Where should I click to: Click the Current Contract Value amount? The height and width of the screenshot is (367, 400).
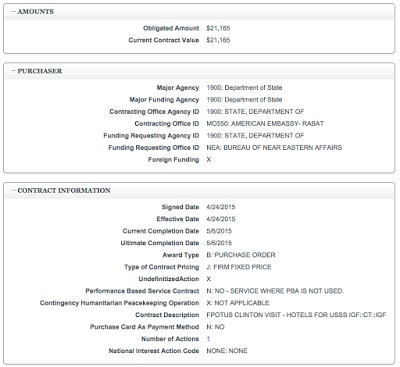point(218,40)
